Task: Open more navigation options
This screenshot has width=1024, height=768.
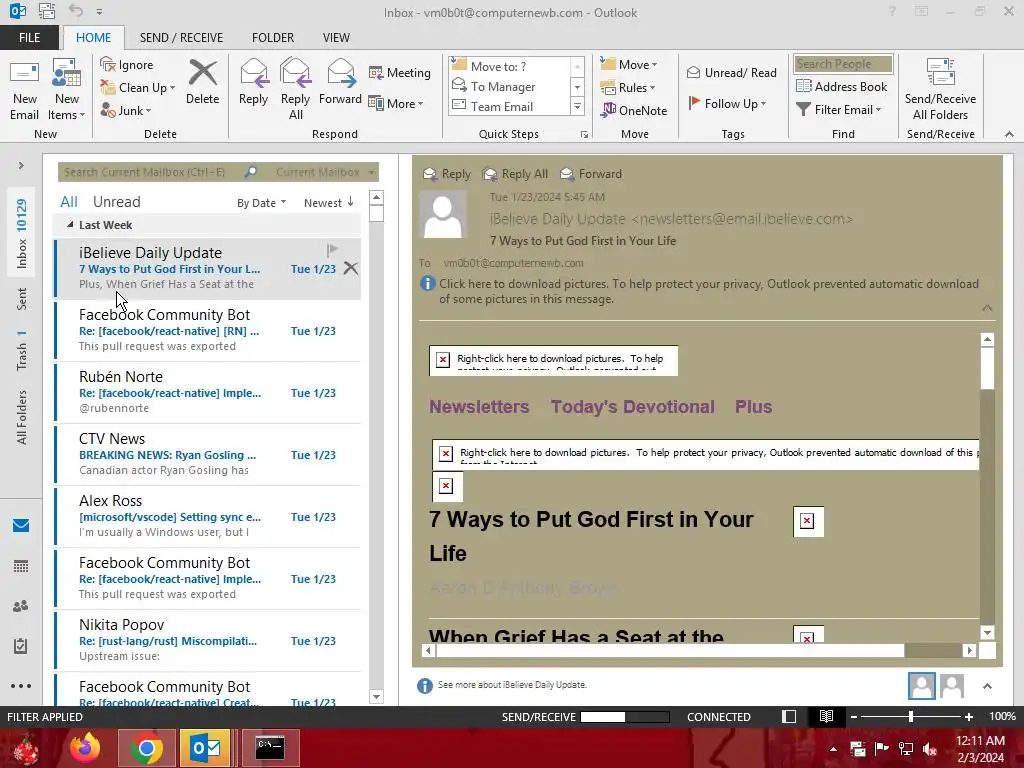Action: [x=21, y=686]
